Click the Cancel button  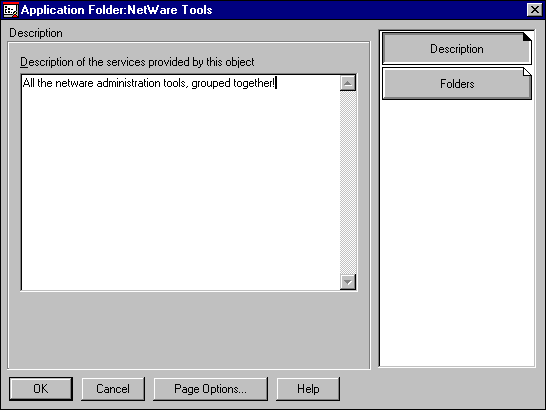[x=113, y=389]
